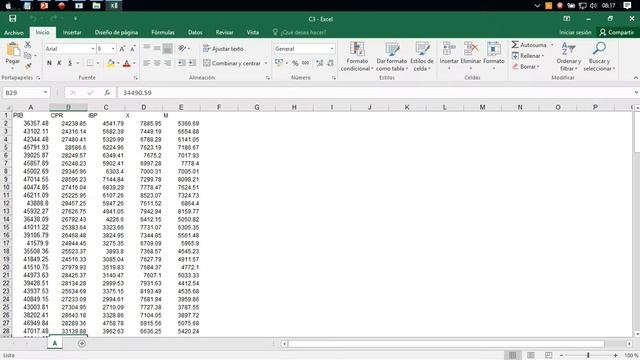The height and width of the screenshot is (360, 640).
Task: Open the font size dropdown
Action: (x=113, y=49)
